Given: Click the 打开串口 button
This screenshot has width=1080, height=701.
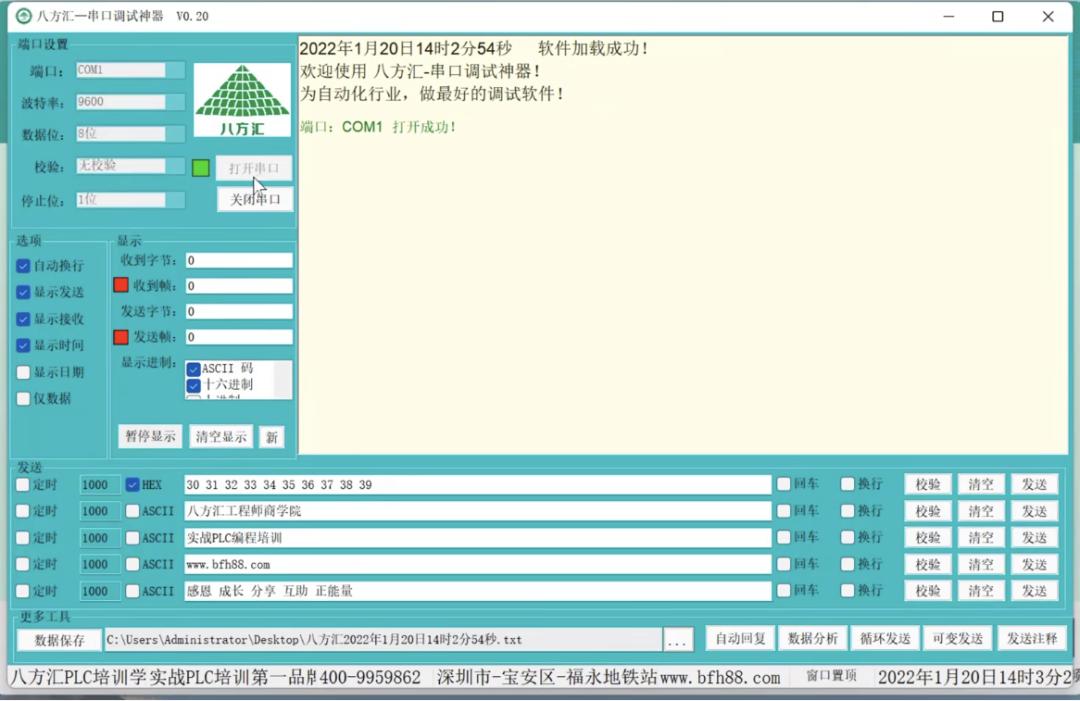Looking at the screenshot, I should coord(253,167).
